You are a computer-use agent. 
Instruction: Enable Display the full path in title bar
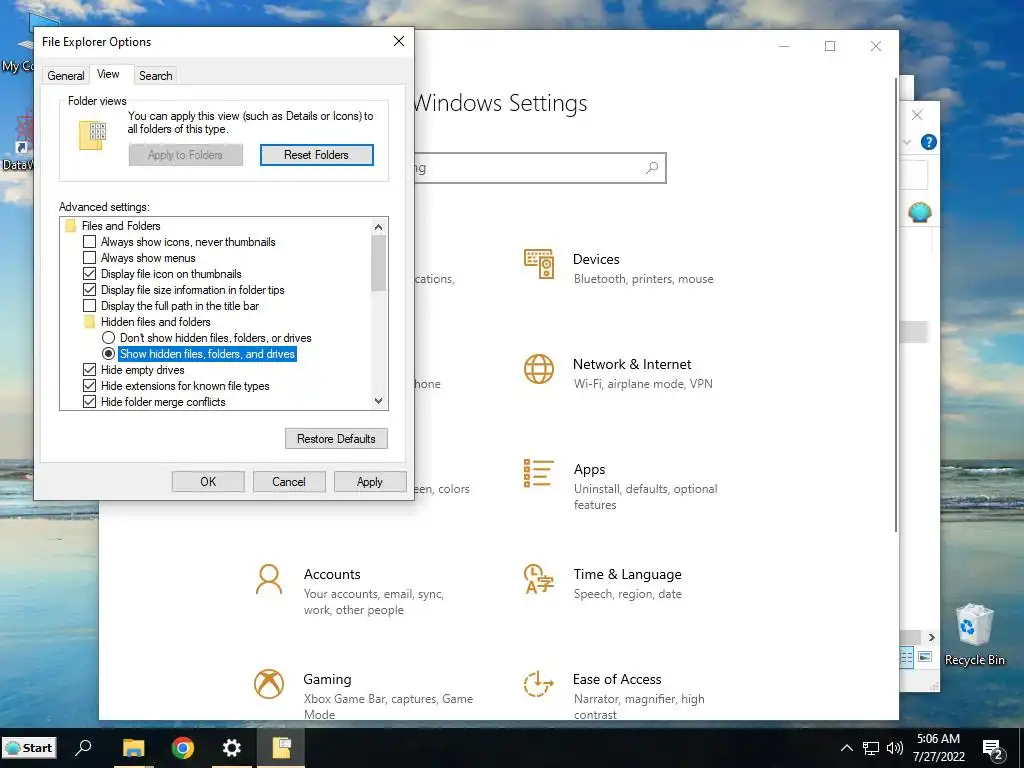click(89, 306)
